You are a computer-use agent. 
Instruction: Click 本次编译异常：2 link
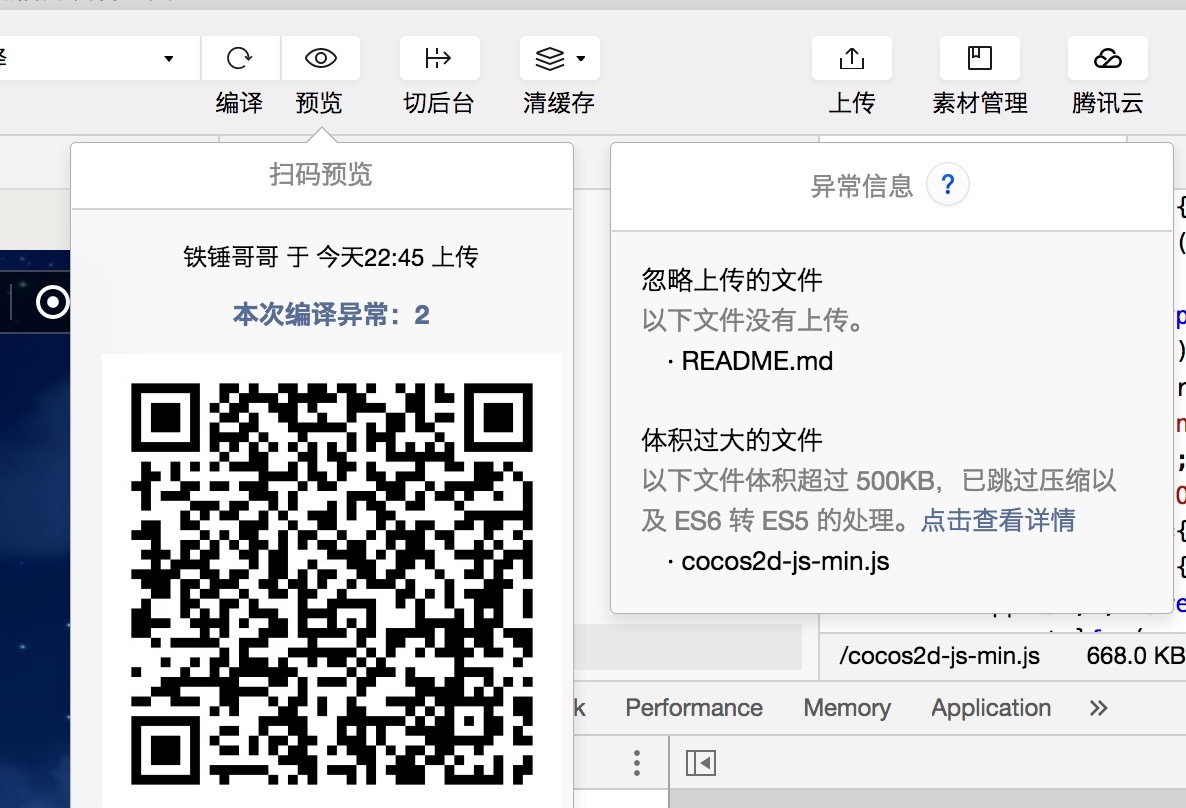tap(331, 315)
